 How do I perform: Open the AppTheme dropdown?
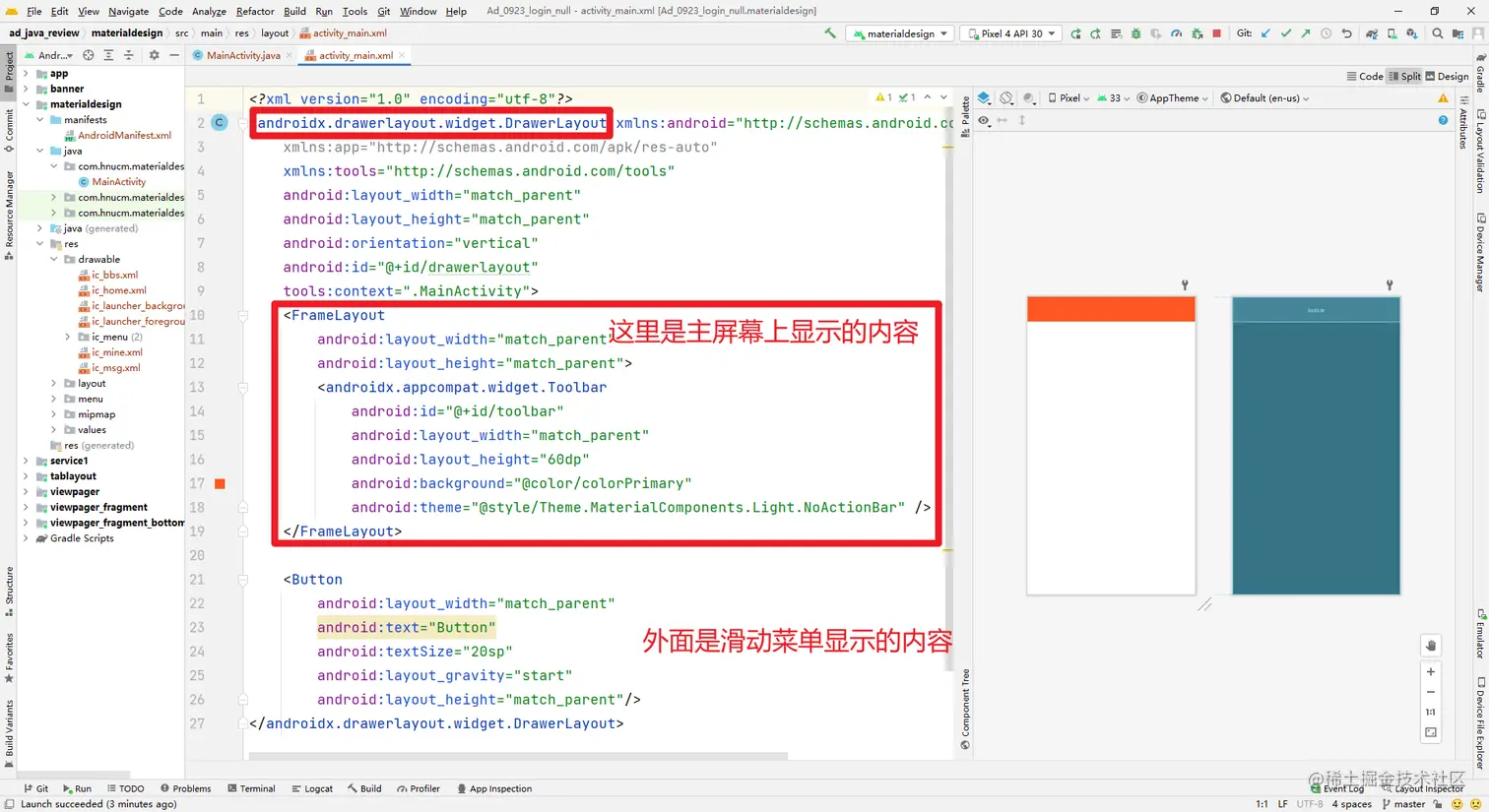[x=1172, y=98]
